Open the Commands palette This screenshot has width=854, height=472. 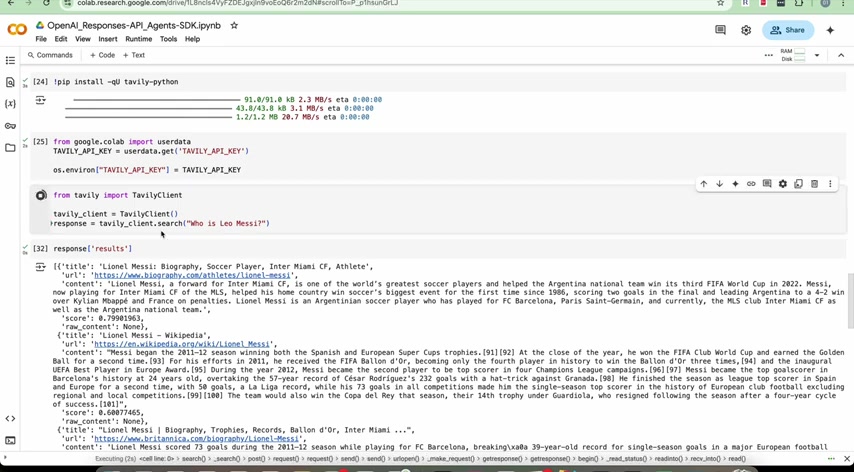50,55
